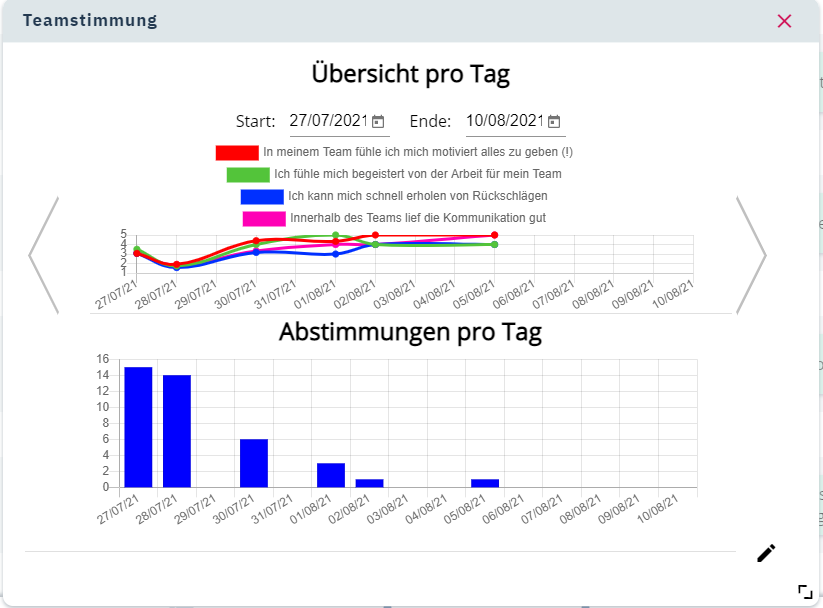Click the bar for 05/08/21 votes
This screenshot has width=823, height=608.
coord(485,484)
